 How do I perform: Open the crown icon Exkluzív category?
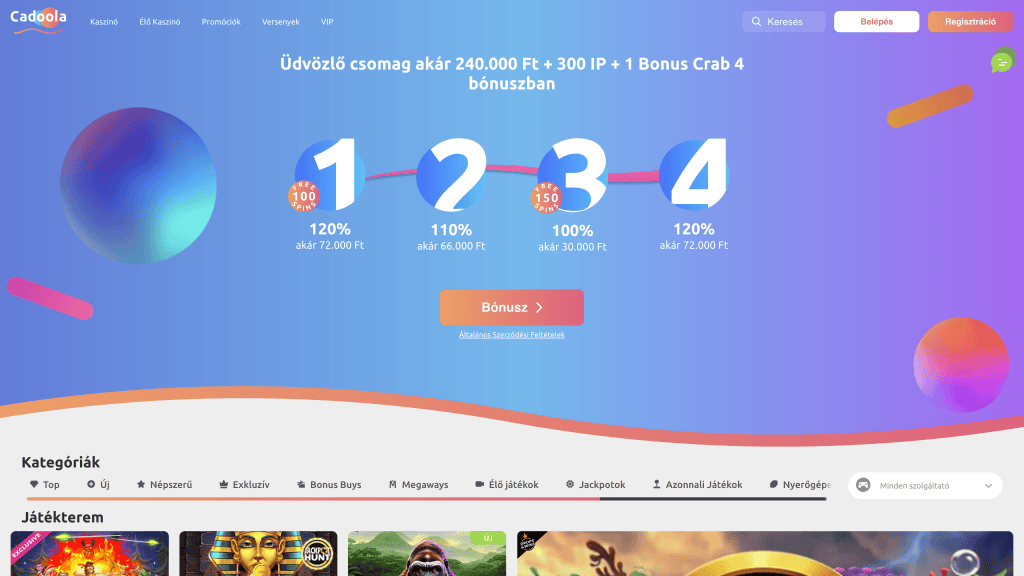pyautogui.click(x=244, y=485)
